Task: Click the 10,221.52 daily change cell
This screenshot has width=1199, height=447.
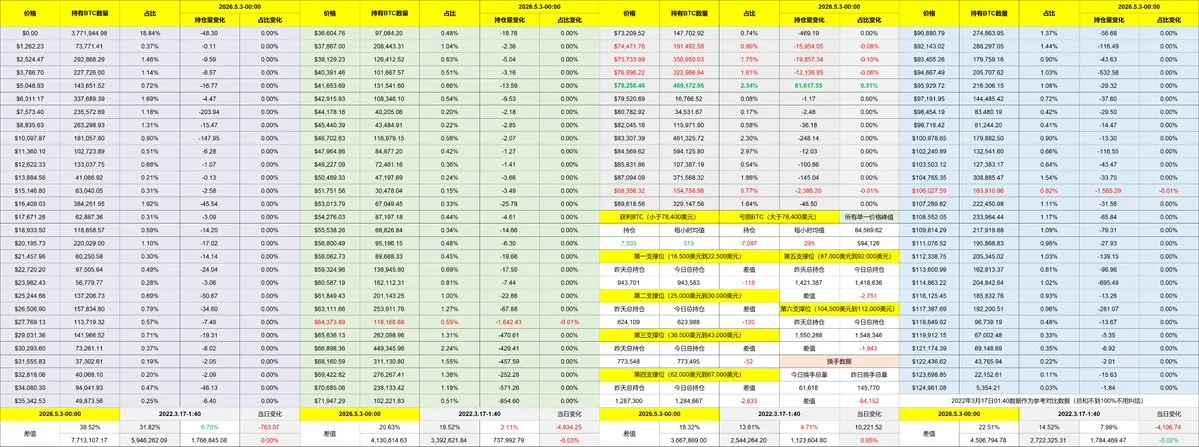Action: coord(869,426)
